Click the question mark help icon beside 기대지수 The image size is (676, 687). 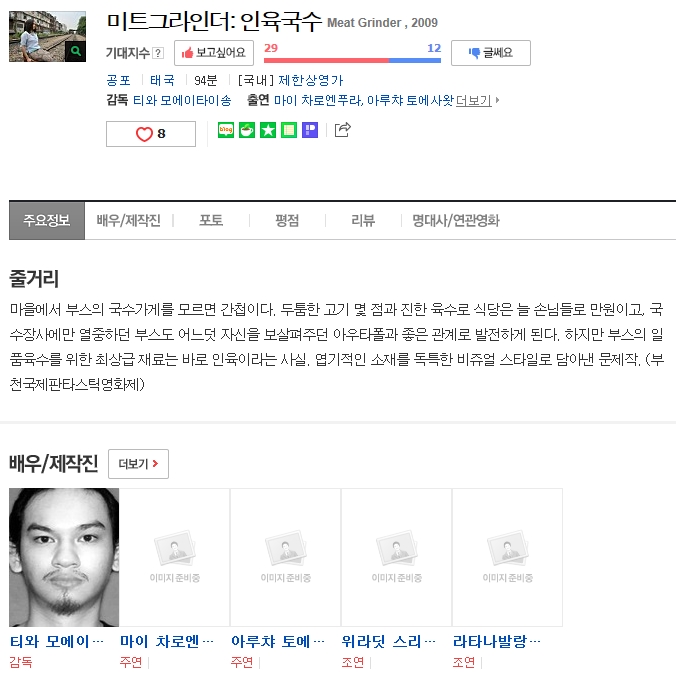(x=158, y=53)
